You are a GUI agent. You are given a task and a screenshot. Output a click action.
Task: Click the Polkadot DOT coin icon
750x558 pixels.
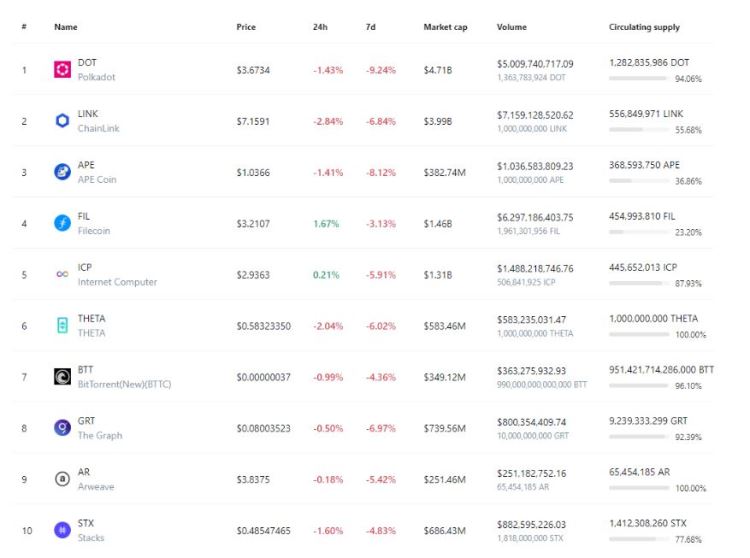(62, 70)
